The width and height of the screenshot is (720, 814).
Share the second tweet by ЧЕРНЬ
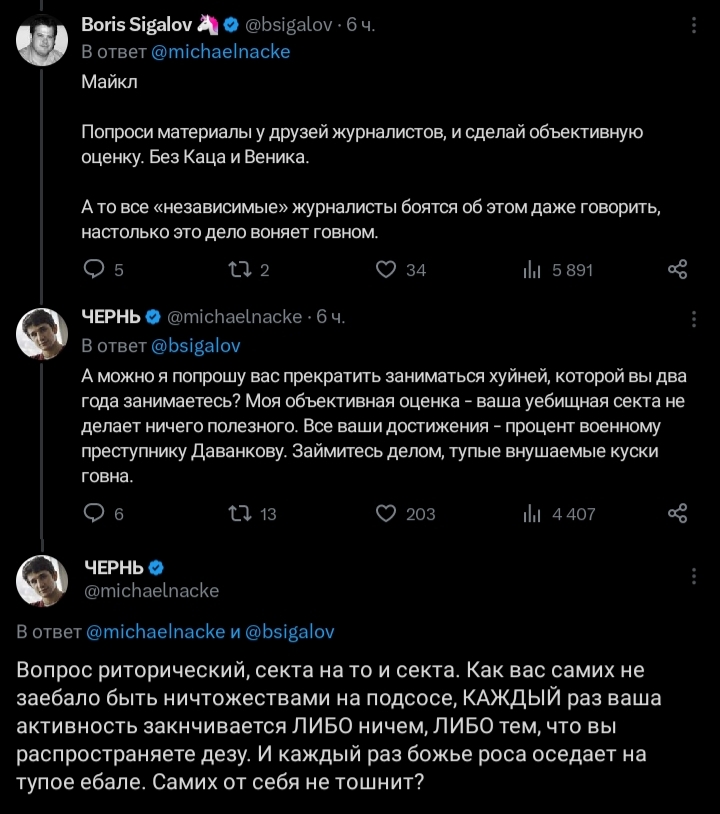point(677,513)
